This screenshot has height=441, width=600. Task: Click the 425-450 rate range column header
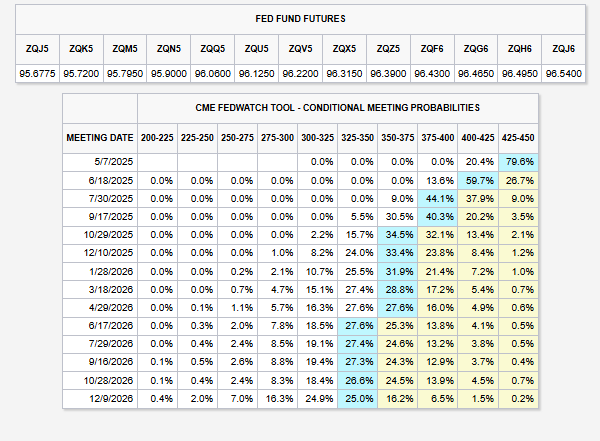(518, 138)
